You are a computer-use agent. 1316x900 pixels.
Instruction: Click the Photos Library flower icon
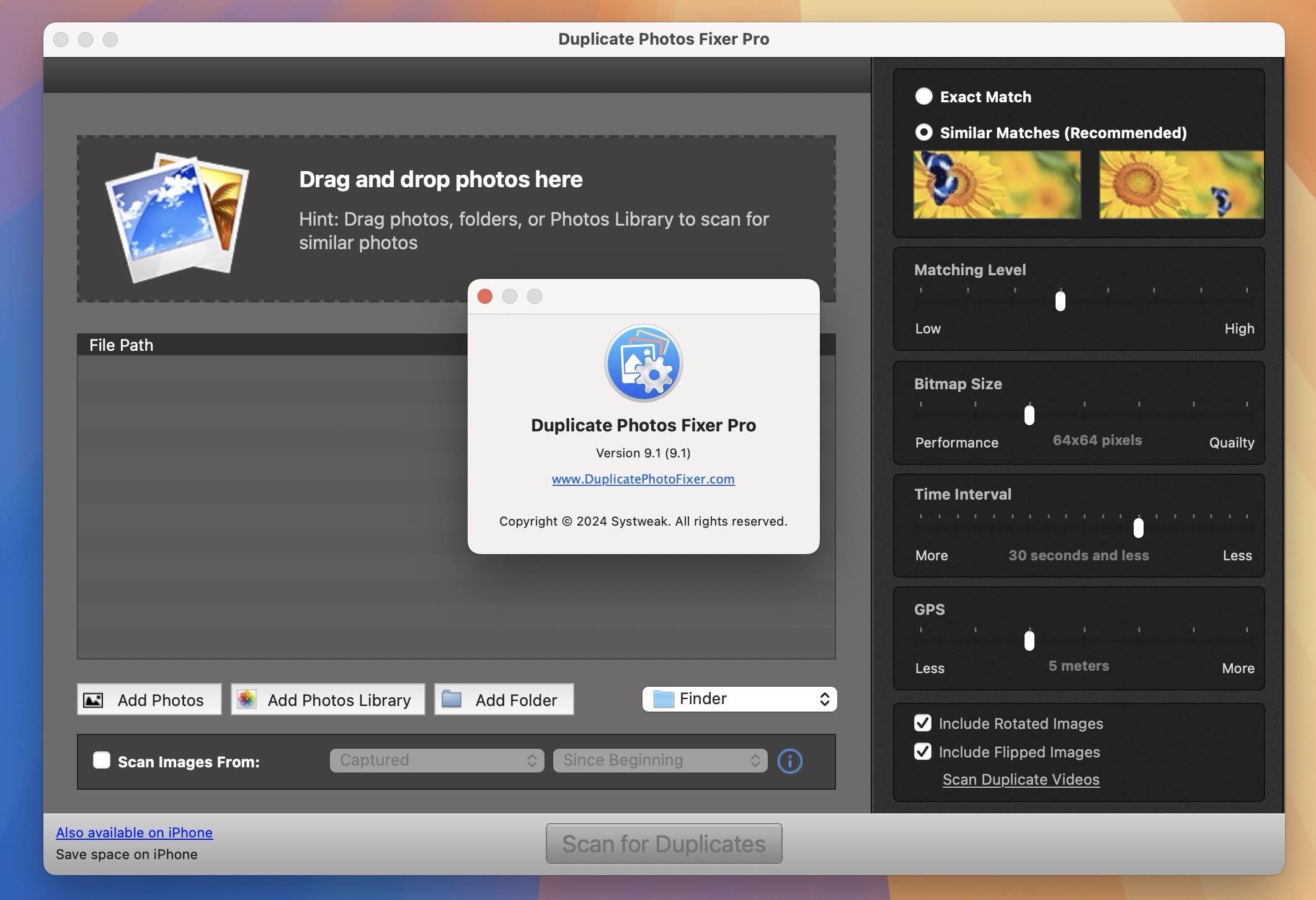(247, 699)
